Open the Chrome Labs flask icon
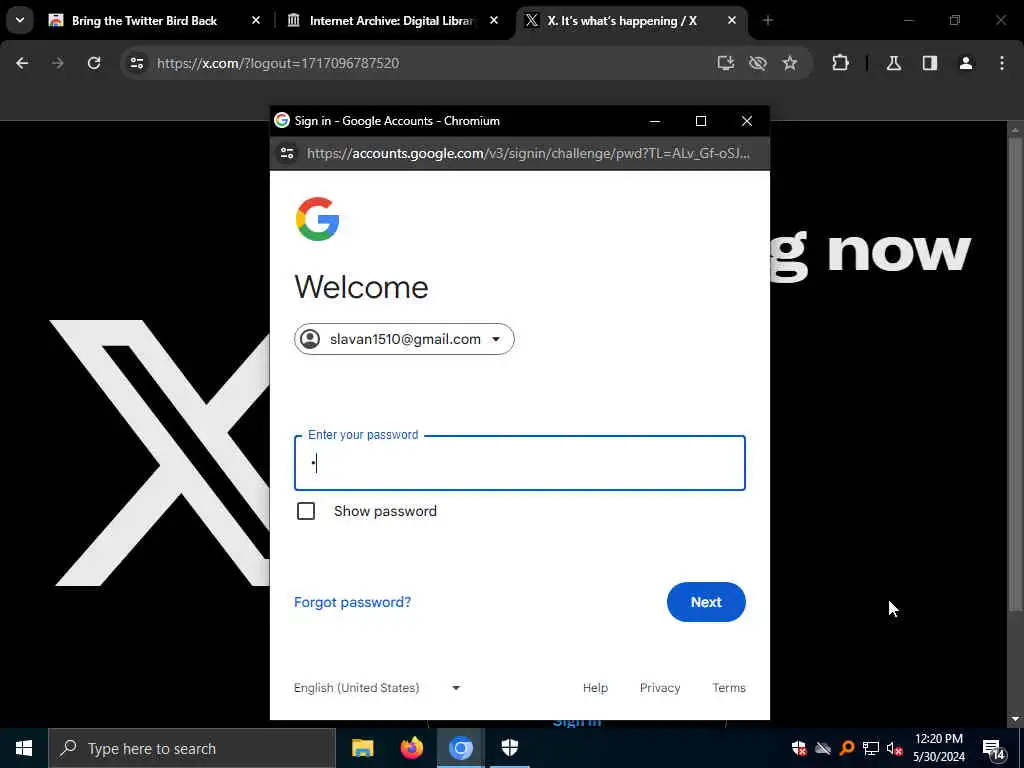The width and height of the screenshot is (1024, 768). [894, 63]
